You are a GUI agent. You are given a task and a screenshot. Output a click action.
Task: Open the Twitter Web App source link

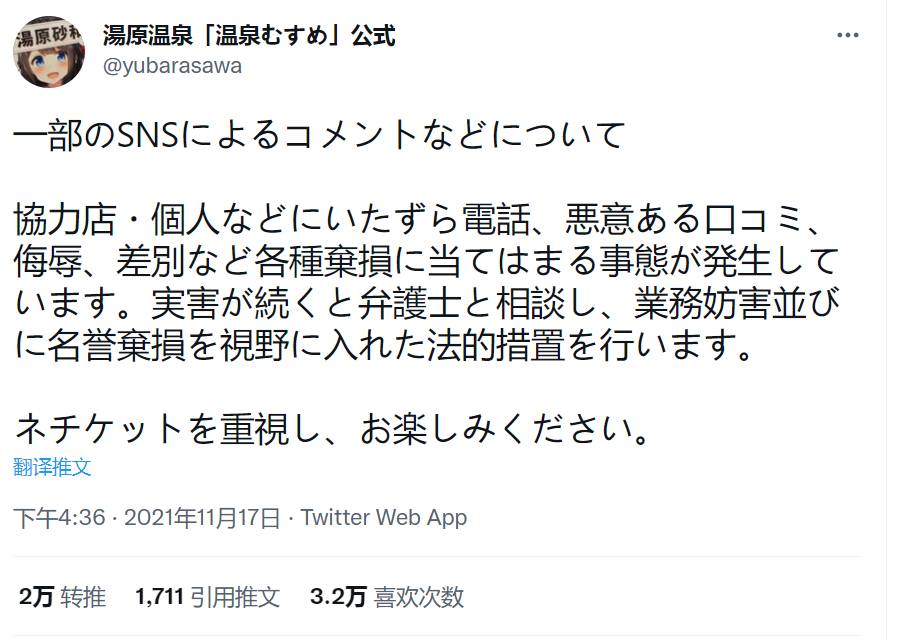tap(384, 518)
